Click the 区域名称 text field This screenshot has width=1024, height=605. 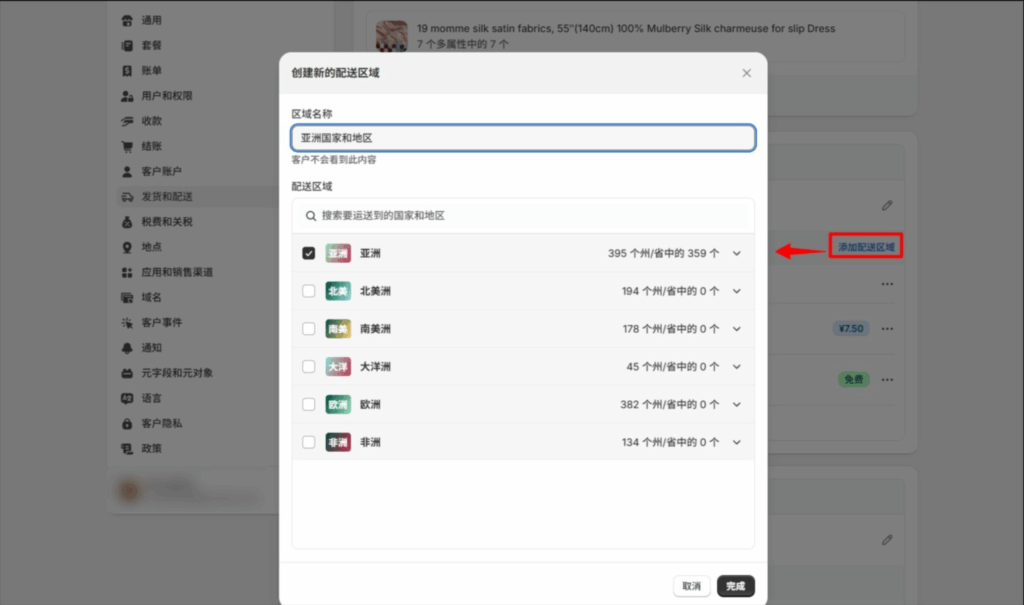click(x=523, y=138)
